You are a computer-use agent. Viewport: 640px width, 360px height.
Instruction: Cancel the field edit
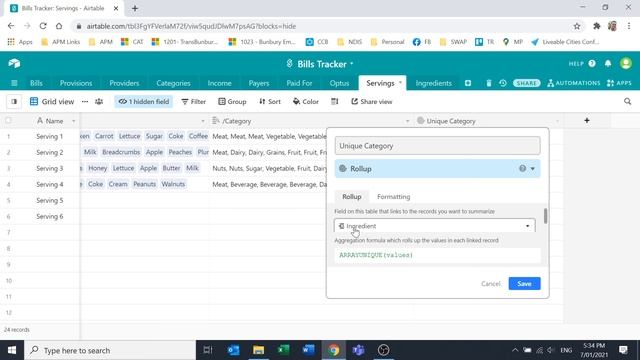[491, 284]
